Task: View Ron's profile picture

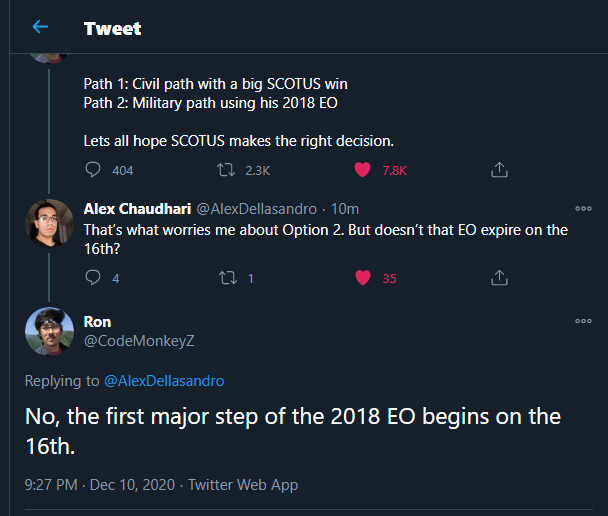Action: click(49, 331)
